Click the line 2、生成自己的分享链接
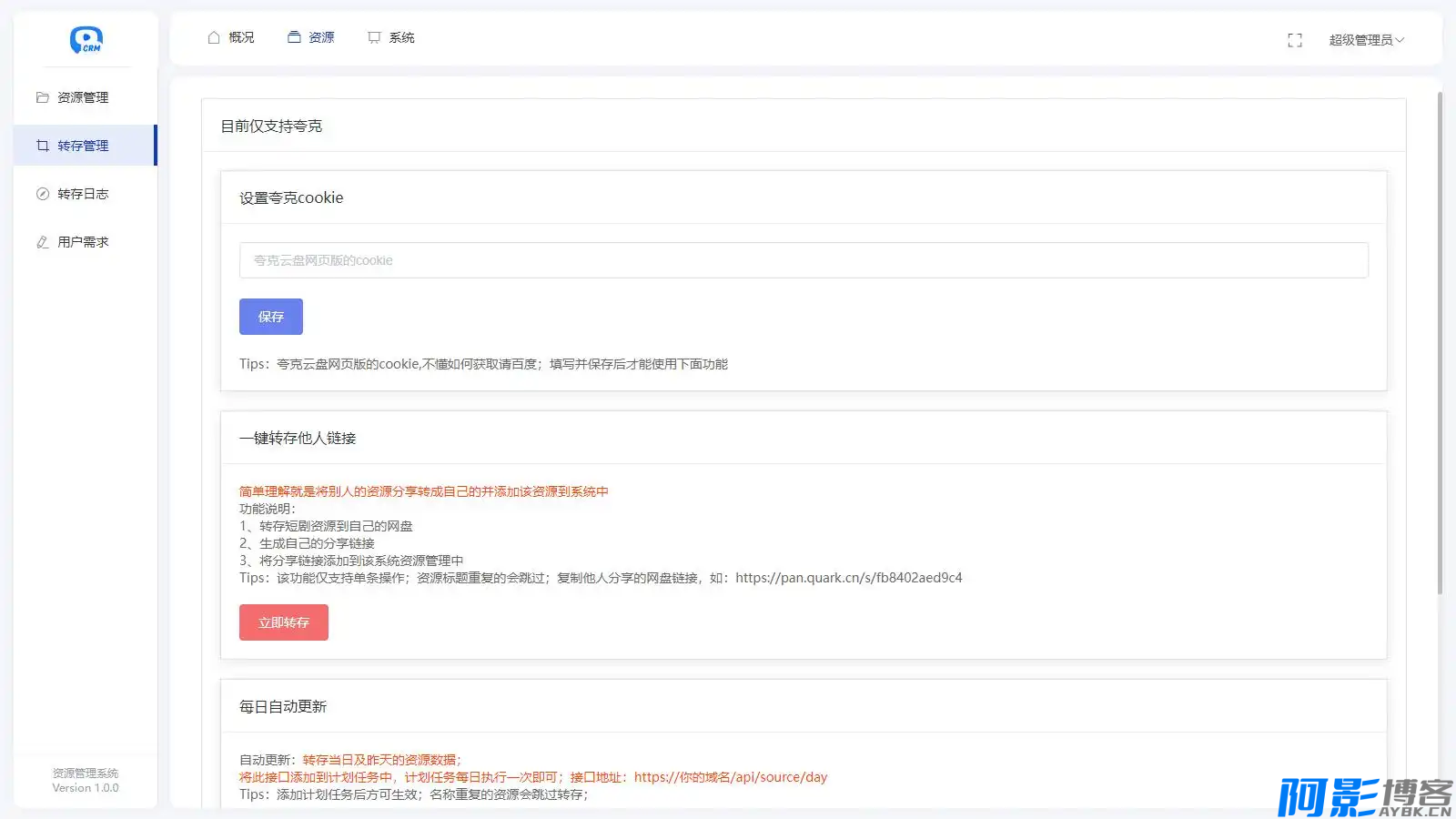This screenshot has height=819, width=1456. coord(307,543)
